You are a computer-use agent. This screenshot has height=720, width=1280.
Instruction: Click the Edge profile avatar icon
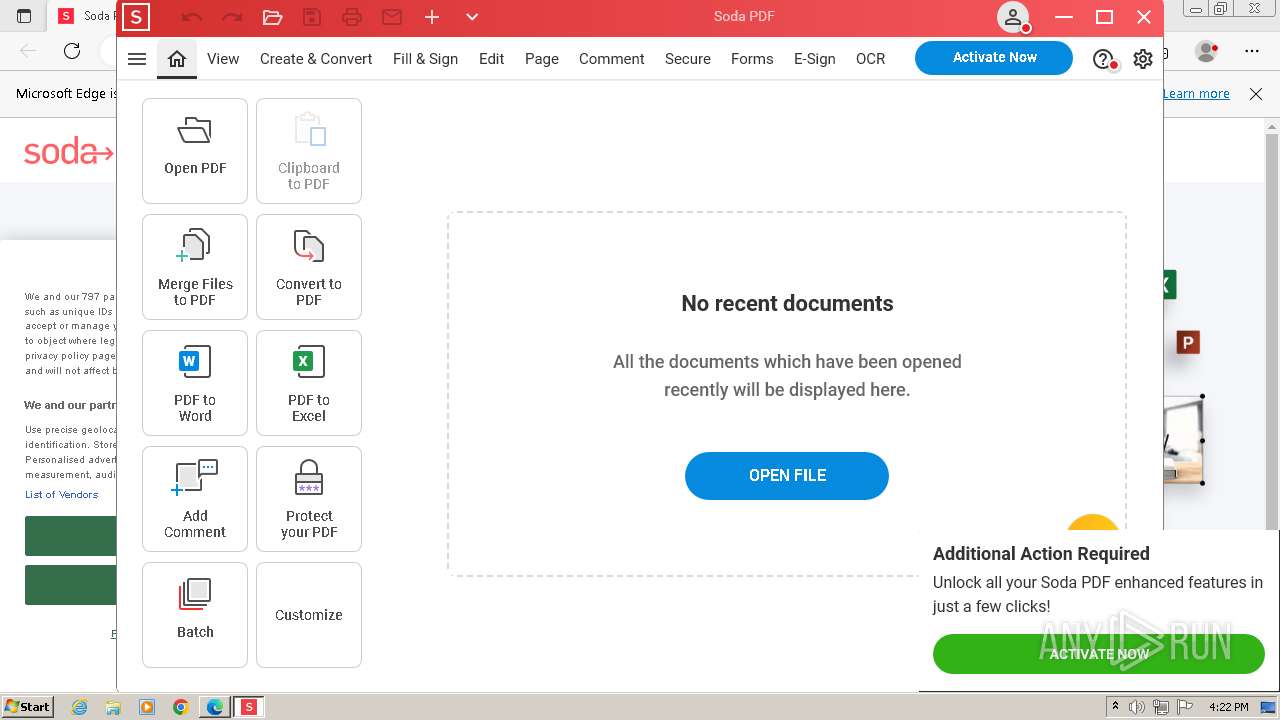tap(1207, 51)
